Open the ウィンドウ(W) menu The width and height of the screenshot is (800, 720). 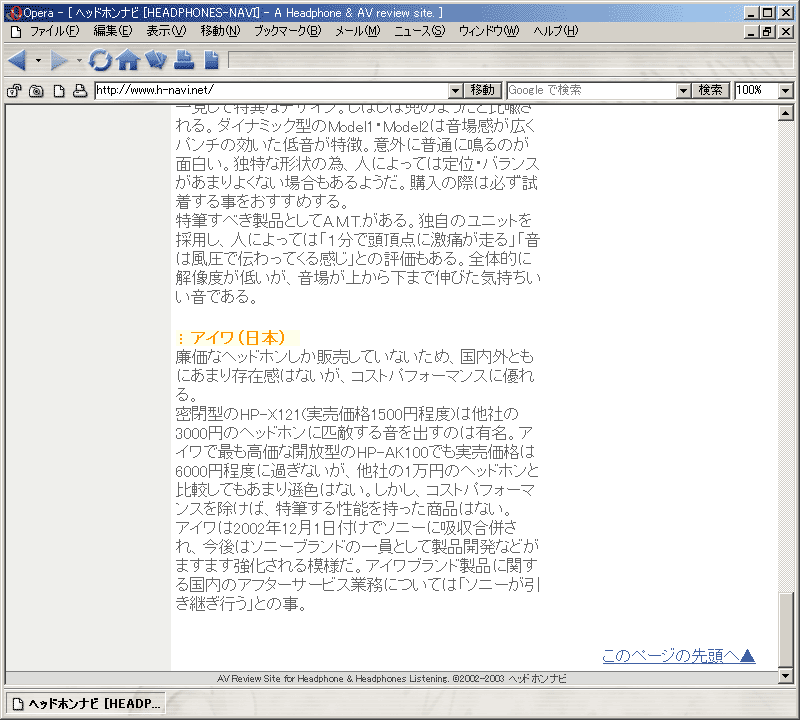(489, 31)
